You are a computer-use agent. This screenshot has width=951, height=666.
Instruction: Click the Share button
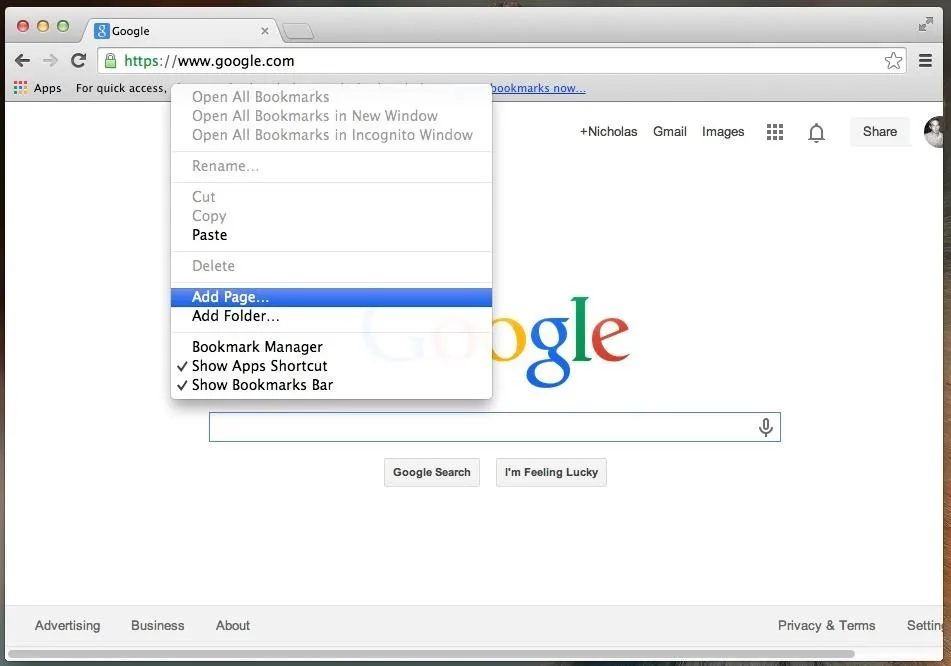pos(879,132)
